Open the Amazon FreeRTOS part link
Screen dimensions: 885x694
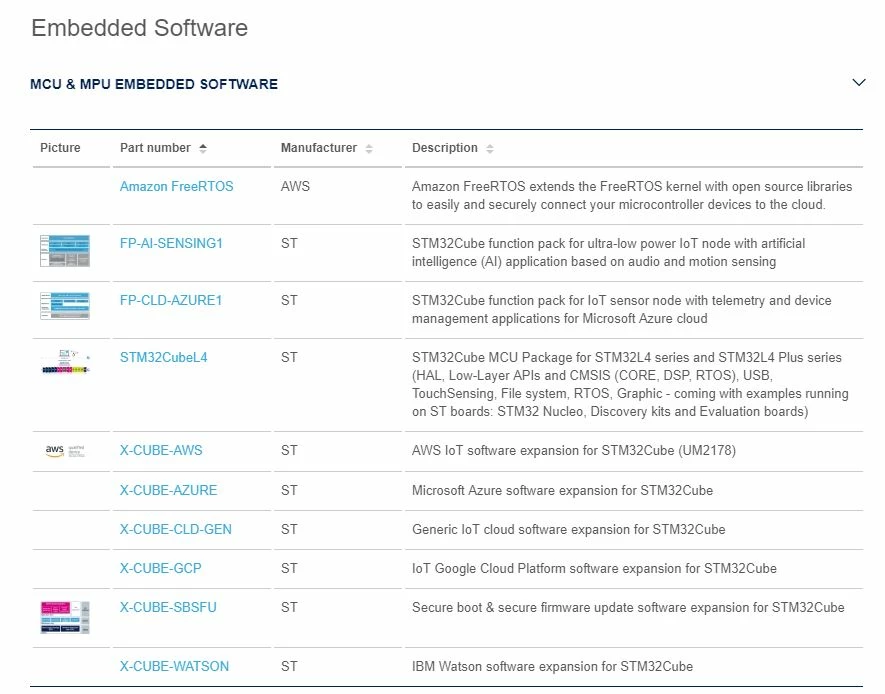point(176,186)
